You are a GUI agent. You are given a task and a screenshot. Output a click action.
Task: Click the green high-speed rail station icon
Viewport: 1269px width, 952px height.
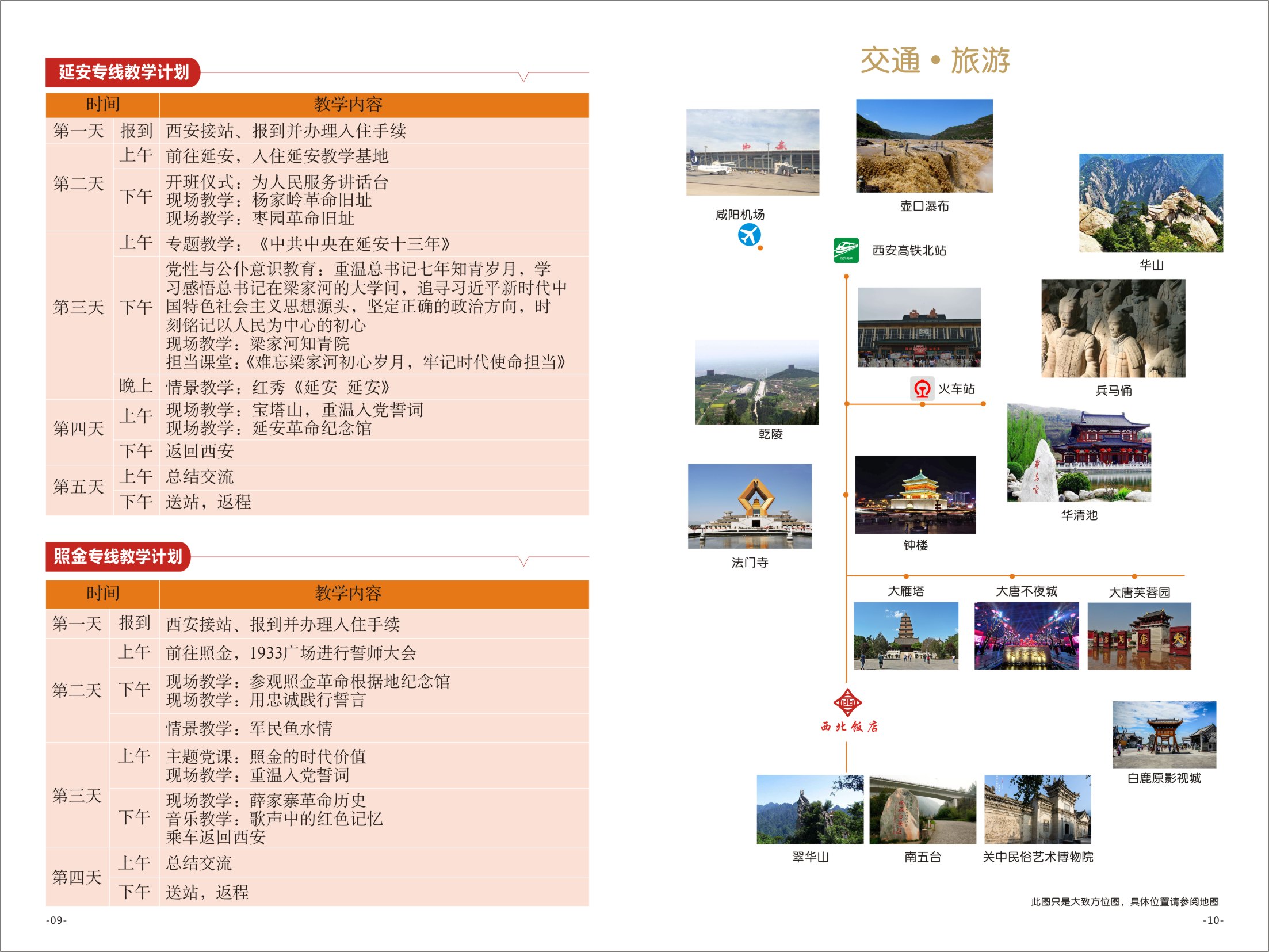(846, 250)
